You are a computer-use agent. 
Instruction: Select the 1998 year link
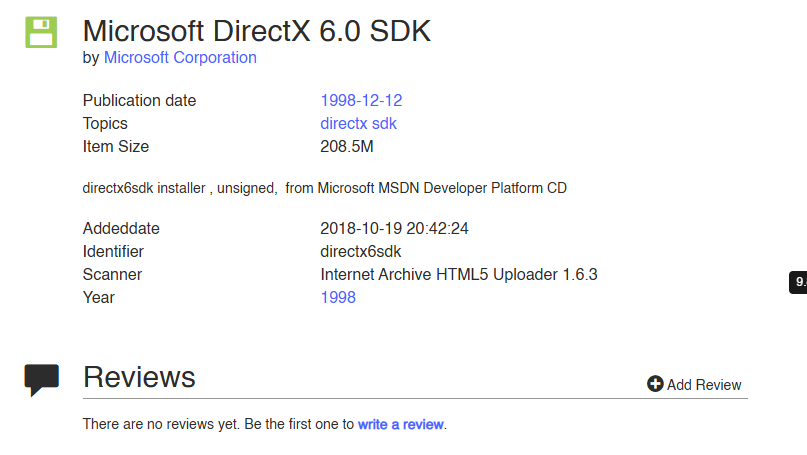(338, 297)
